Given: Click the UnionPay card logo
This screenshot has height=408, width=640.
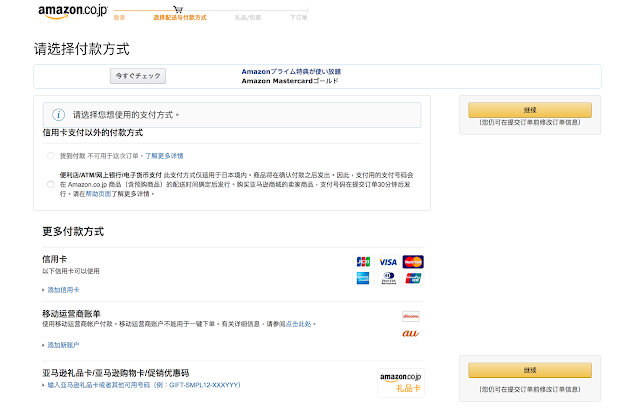Looking at the screenshot, I should [413, 278].
